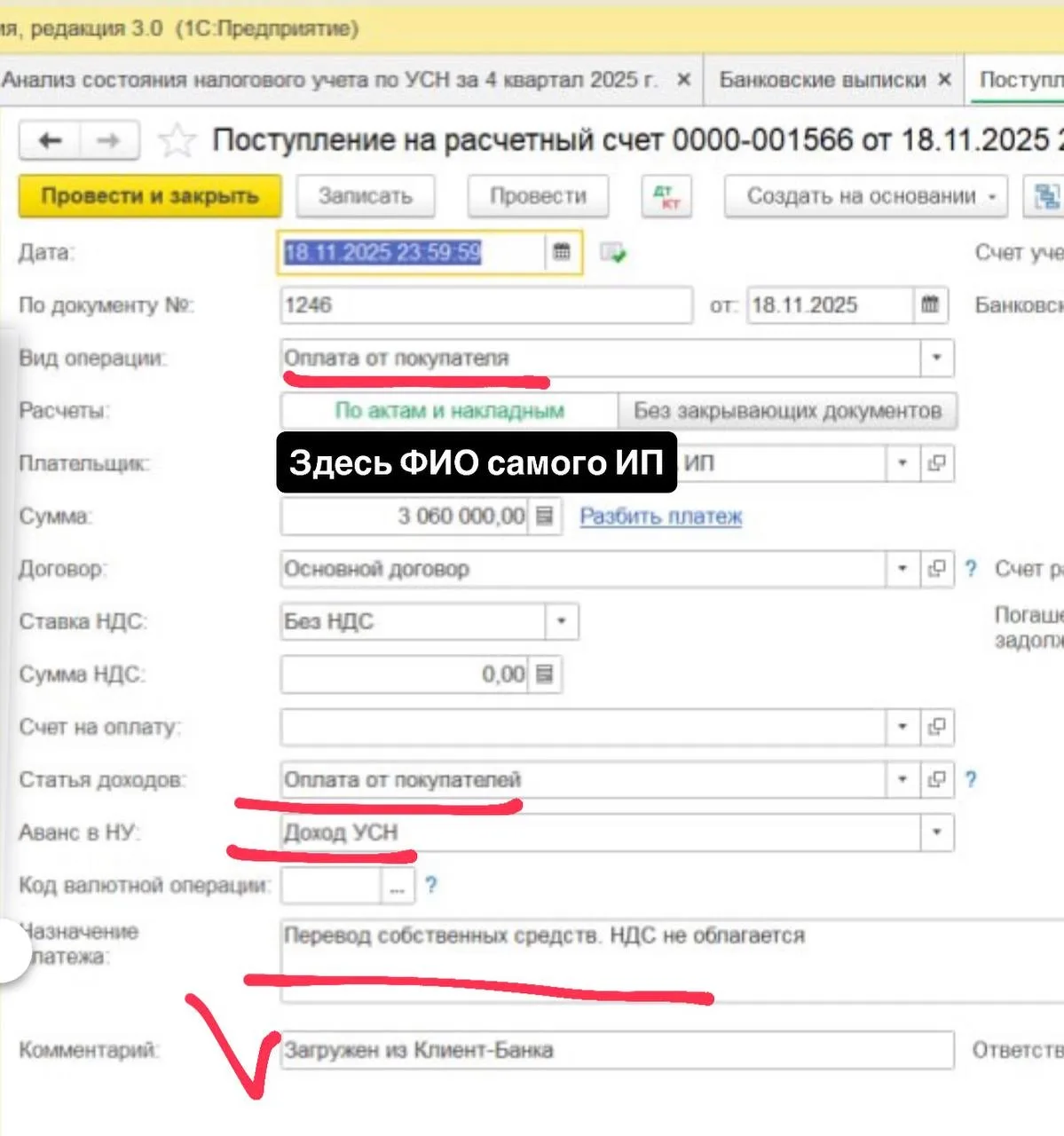Open Статья доходов record icon
The image size is (1064, 1136).
click(x=936, y=779)
